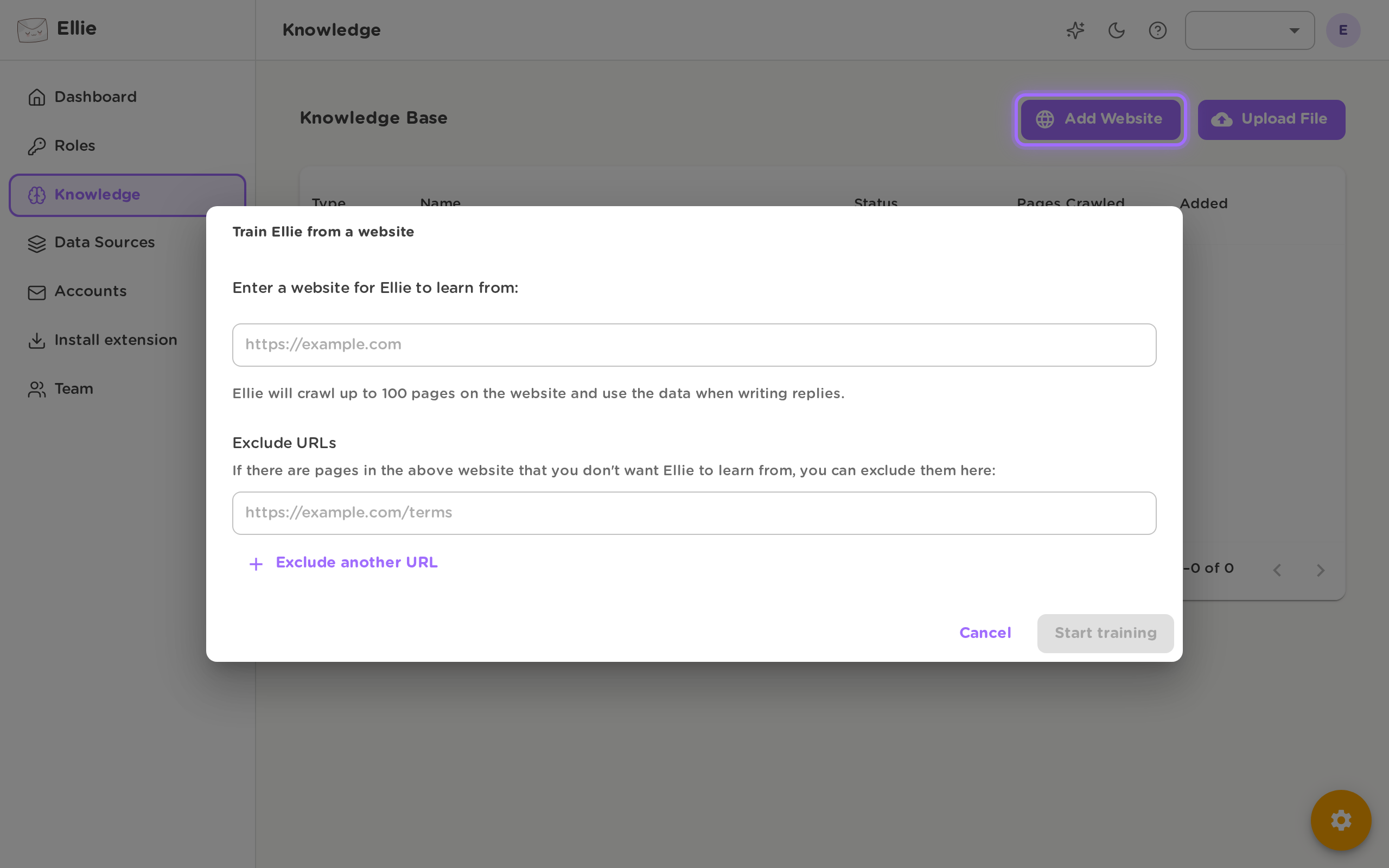Open Install extension page

[128, 341]
